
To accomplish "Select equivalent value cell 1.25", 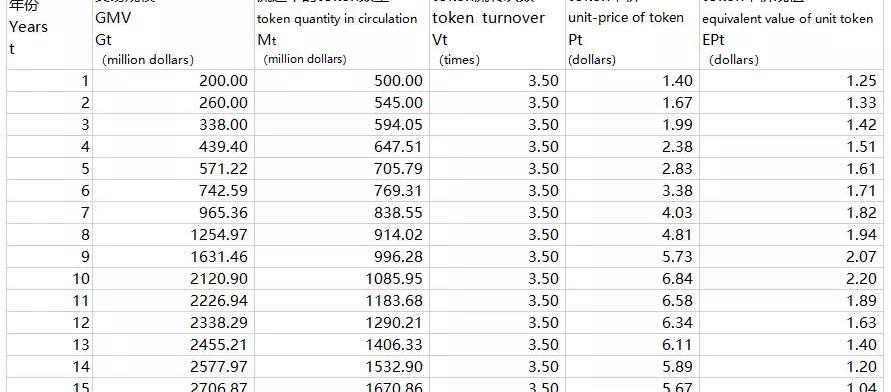I will pyautogui.click(x=792, y=81).
